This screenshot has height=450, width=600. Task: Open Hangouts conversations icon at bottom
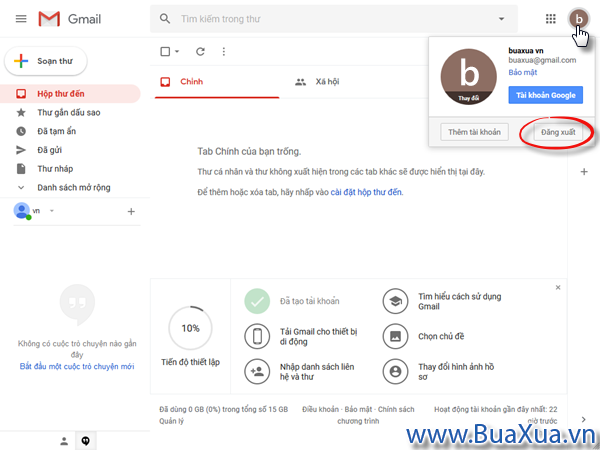pos(85,441)
